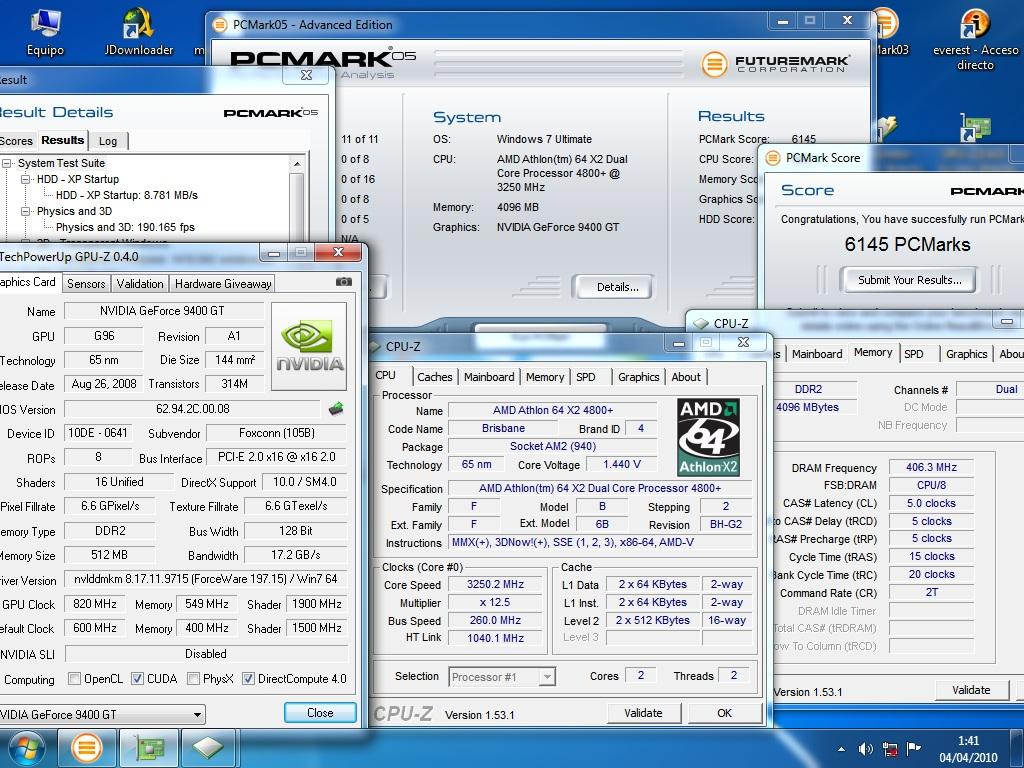
Task: Show hidden tray icons arrow
Action: point(841,750)
